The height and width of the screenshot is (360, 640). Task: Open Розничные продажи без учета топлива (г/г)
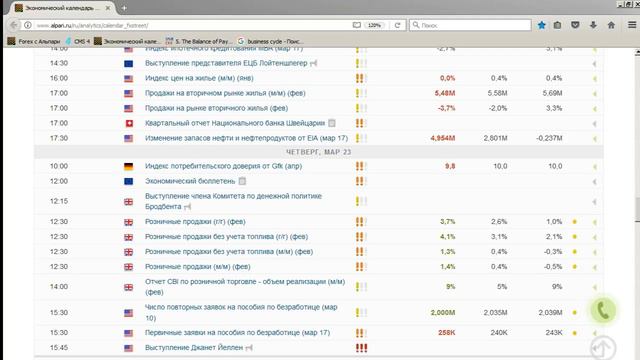227,236
